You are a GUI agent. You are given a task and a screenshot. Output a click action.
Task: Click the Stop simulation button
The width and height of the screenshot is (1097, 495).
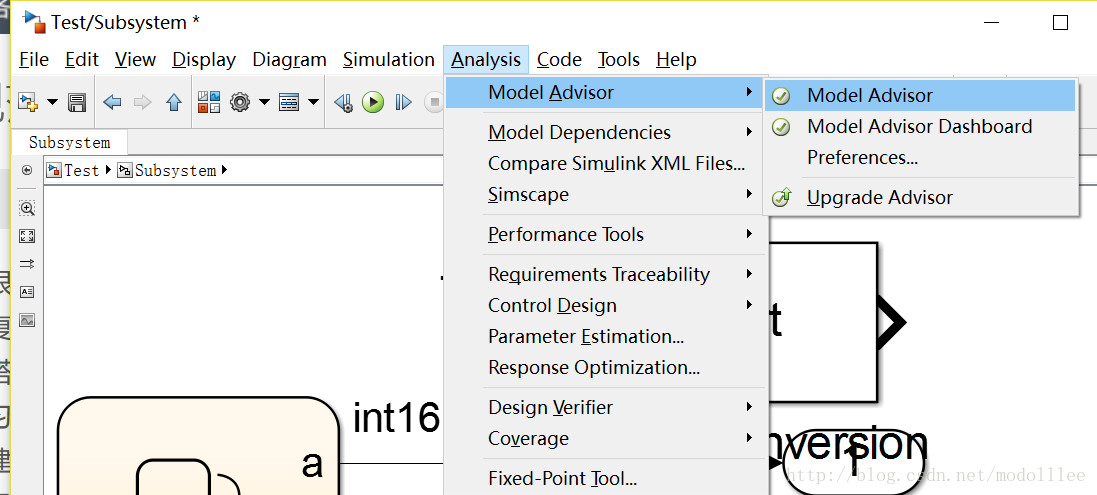click(x=434, y=103)
